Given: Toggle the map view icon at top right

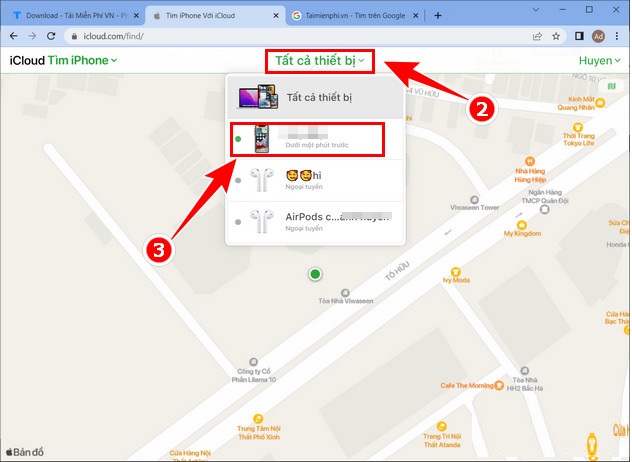Looking at the screenshot, I should [x=611, y=86].
